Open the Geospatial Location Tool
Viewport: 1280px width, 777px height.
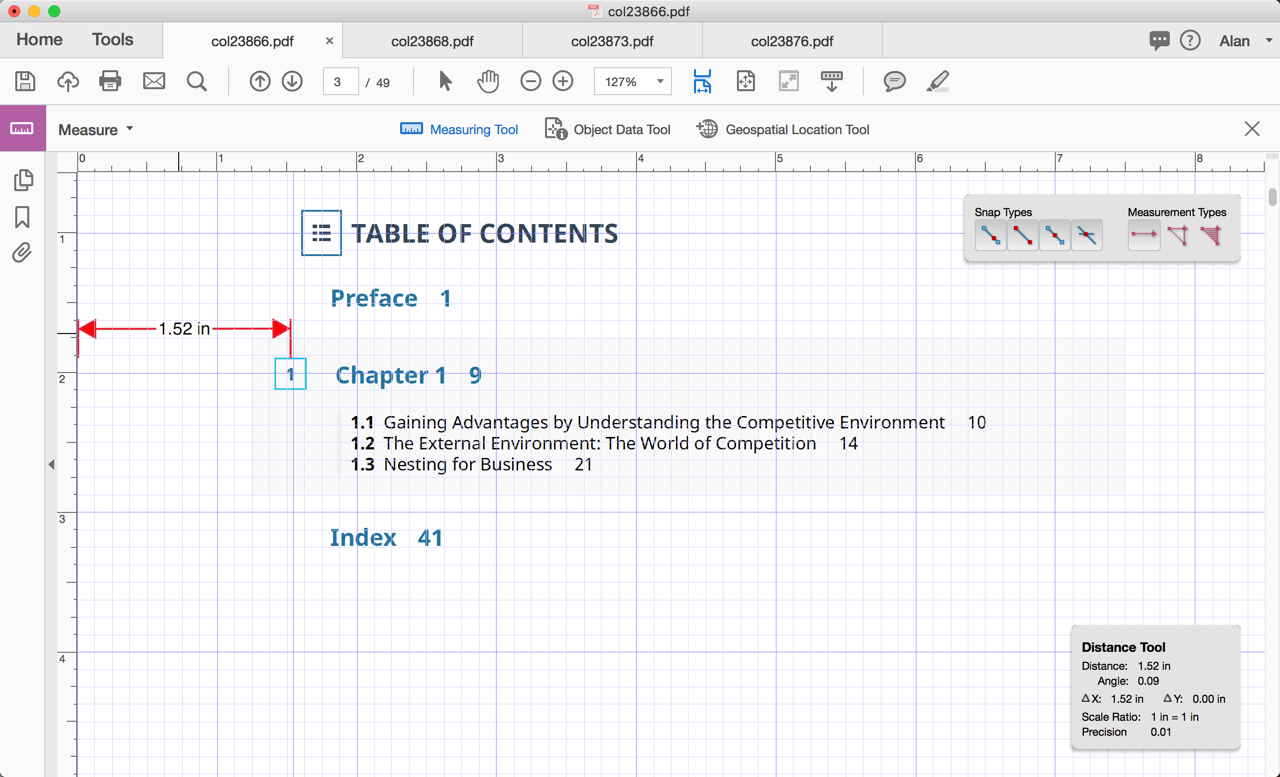coord(782,129)
